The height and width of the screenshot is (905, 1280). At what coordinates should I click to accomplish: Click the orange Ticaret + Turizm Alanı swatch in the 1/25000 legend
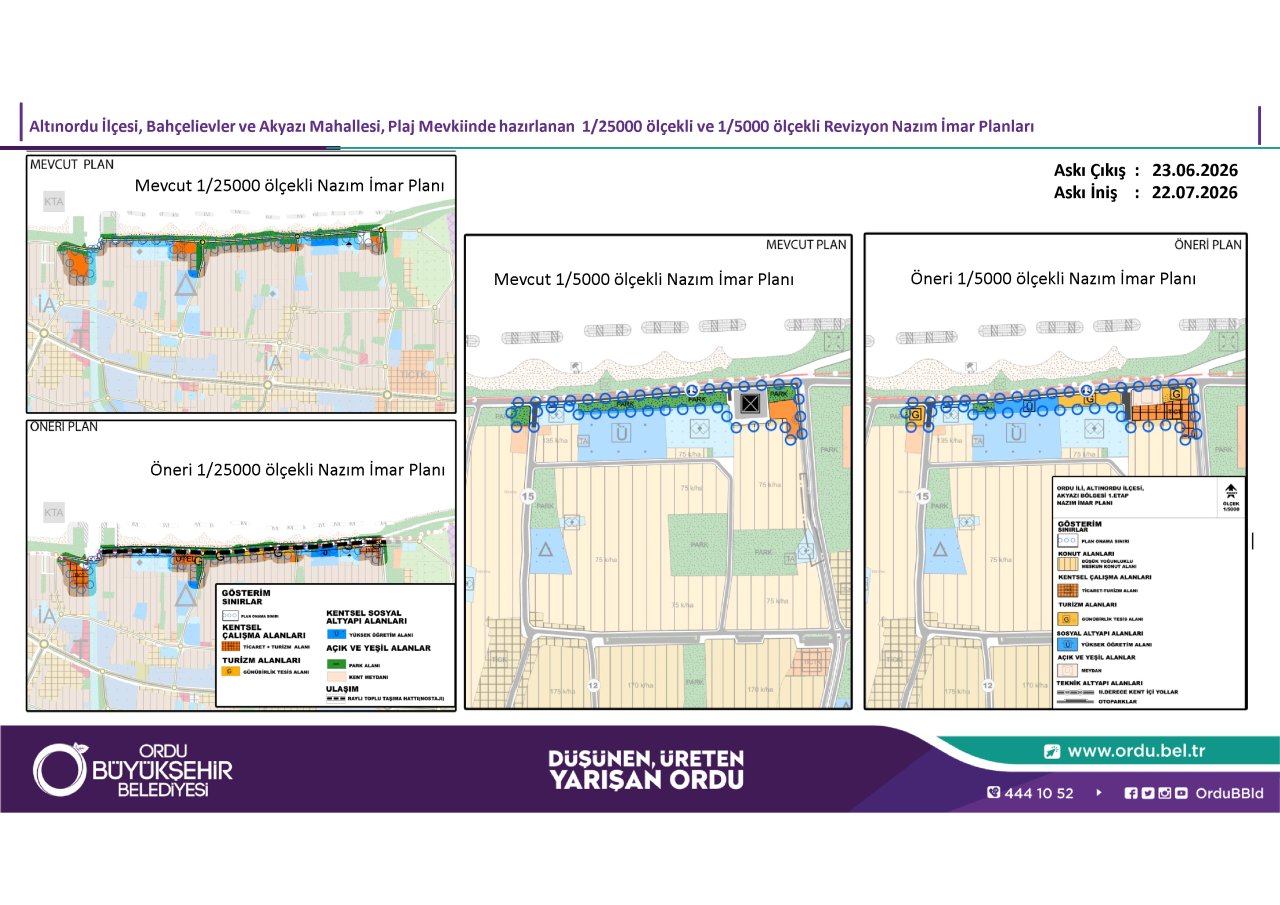tap(231, 646)
